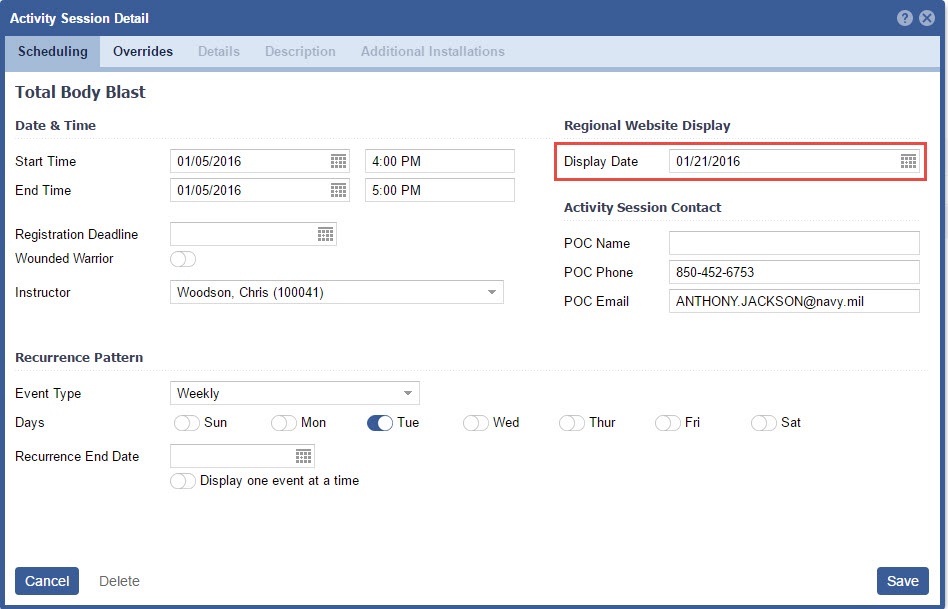Switch to the Overrides tab
Screen dimensions: 948x609
(143, 51)
